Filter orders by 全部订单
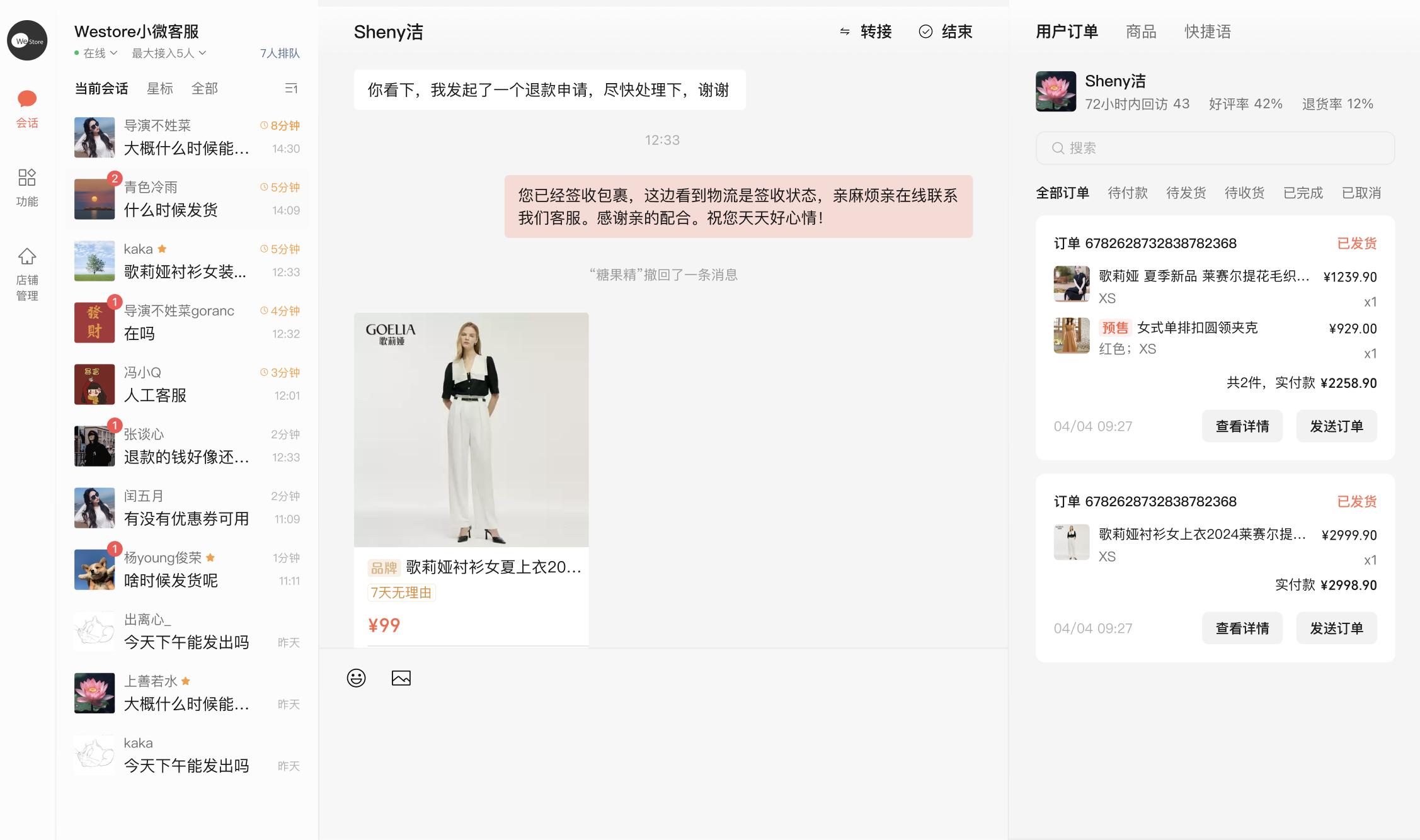 1062,193
